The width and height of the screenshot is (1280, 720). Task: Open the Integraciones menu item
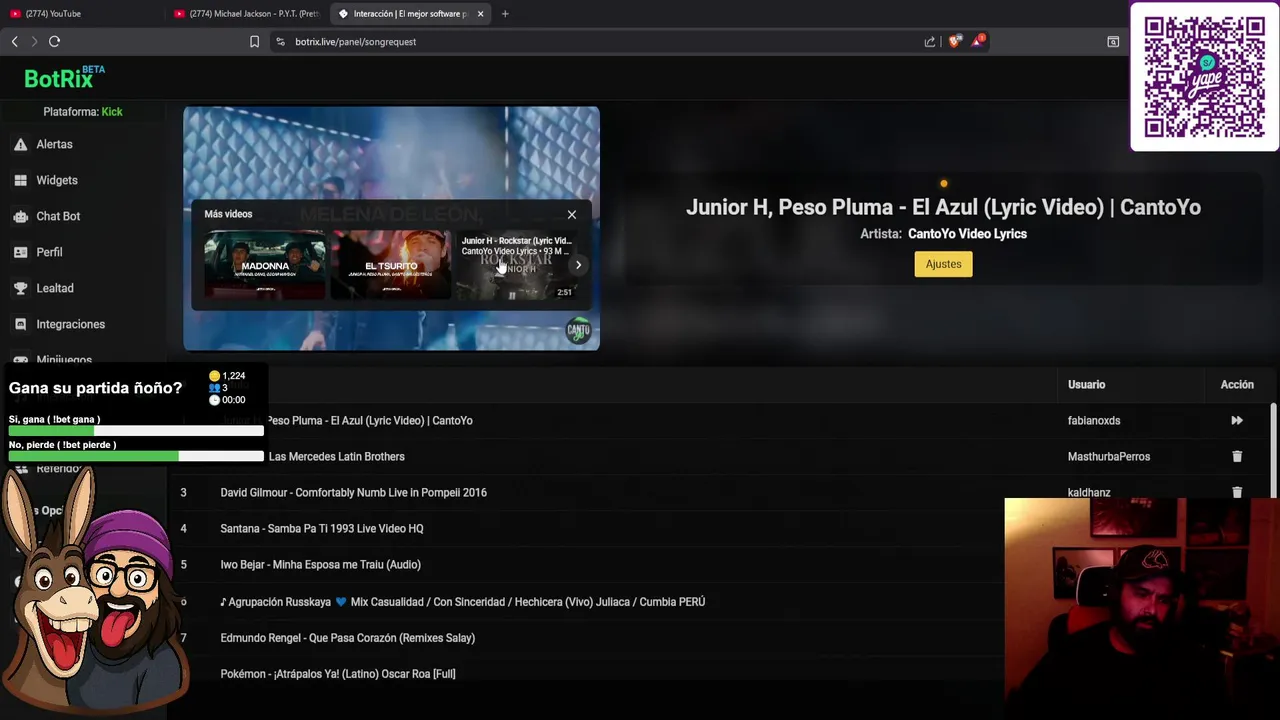tap(70, 325)
